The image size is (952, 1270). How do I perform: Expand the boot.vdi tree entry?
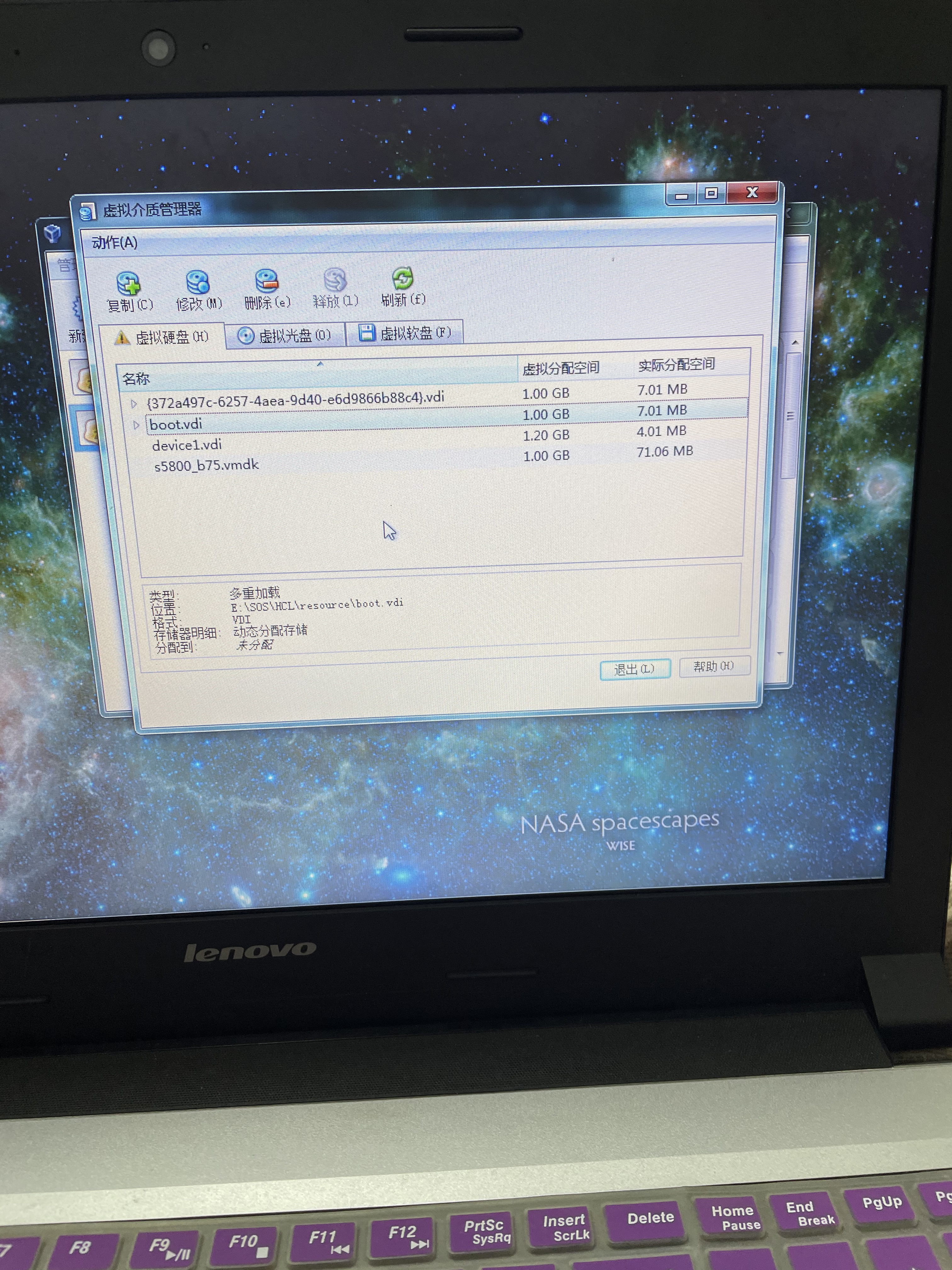[136, 425]
